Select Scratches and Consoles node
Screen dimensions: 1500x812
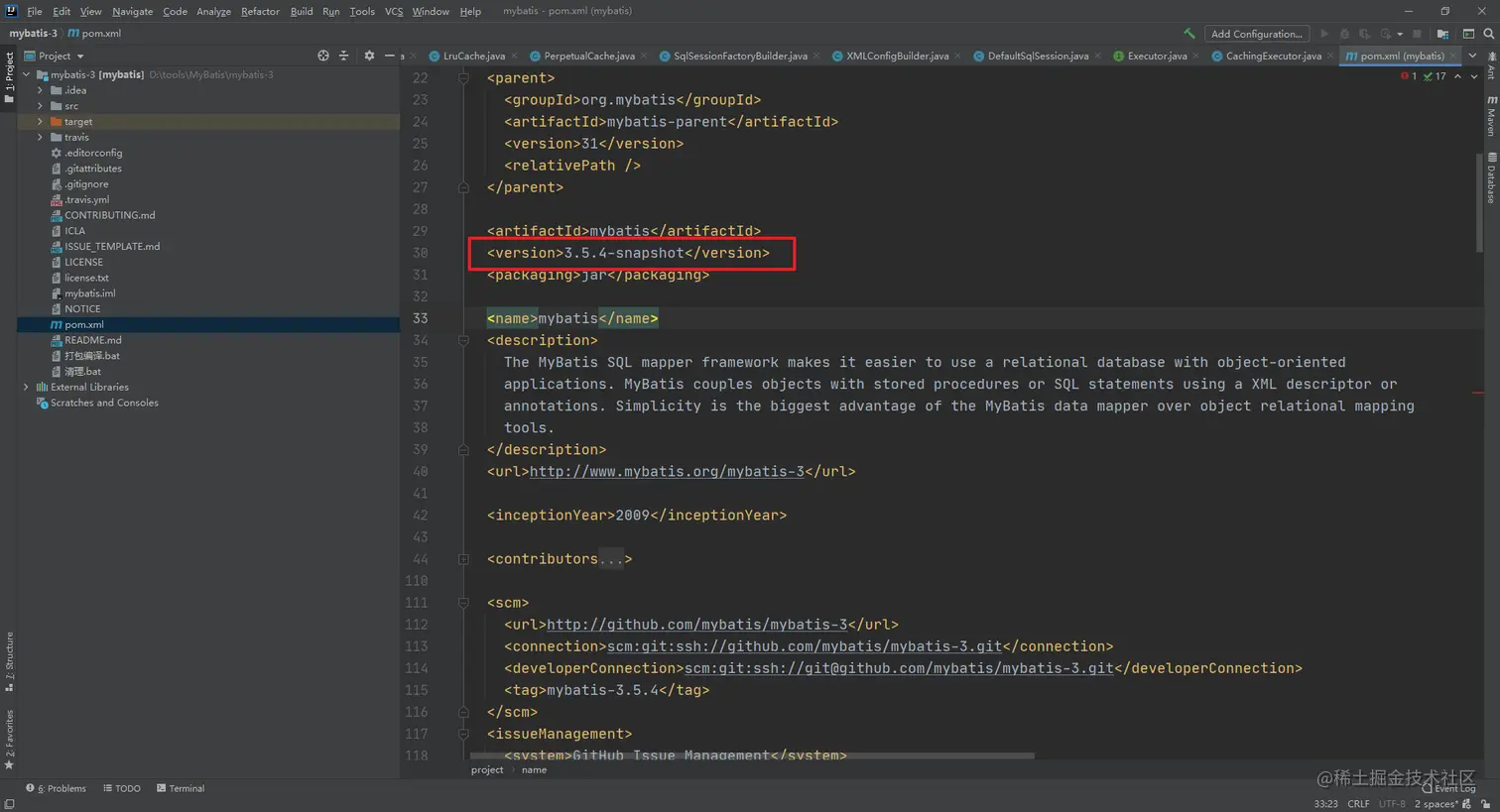click(x=103, y=403)
